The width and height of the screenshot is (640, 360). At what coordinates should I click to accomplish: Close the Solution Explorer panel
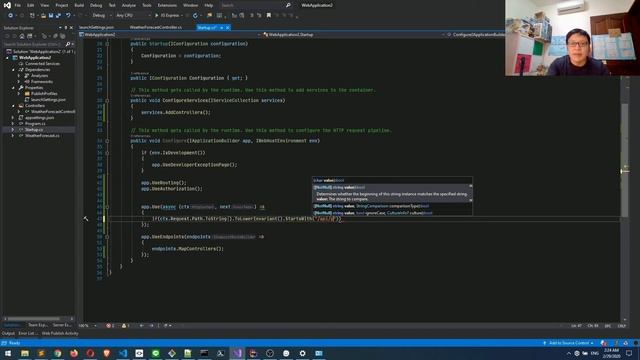tap(71, 28)
